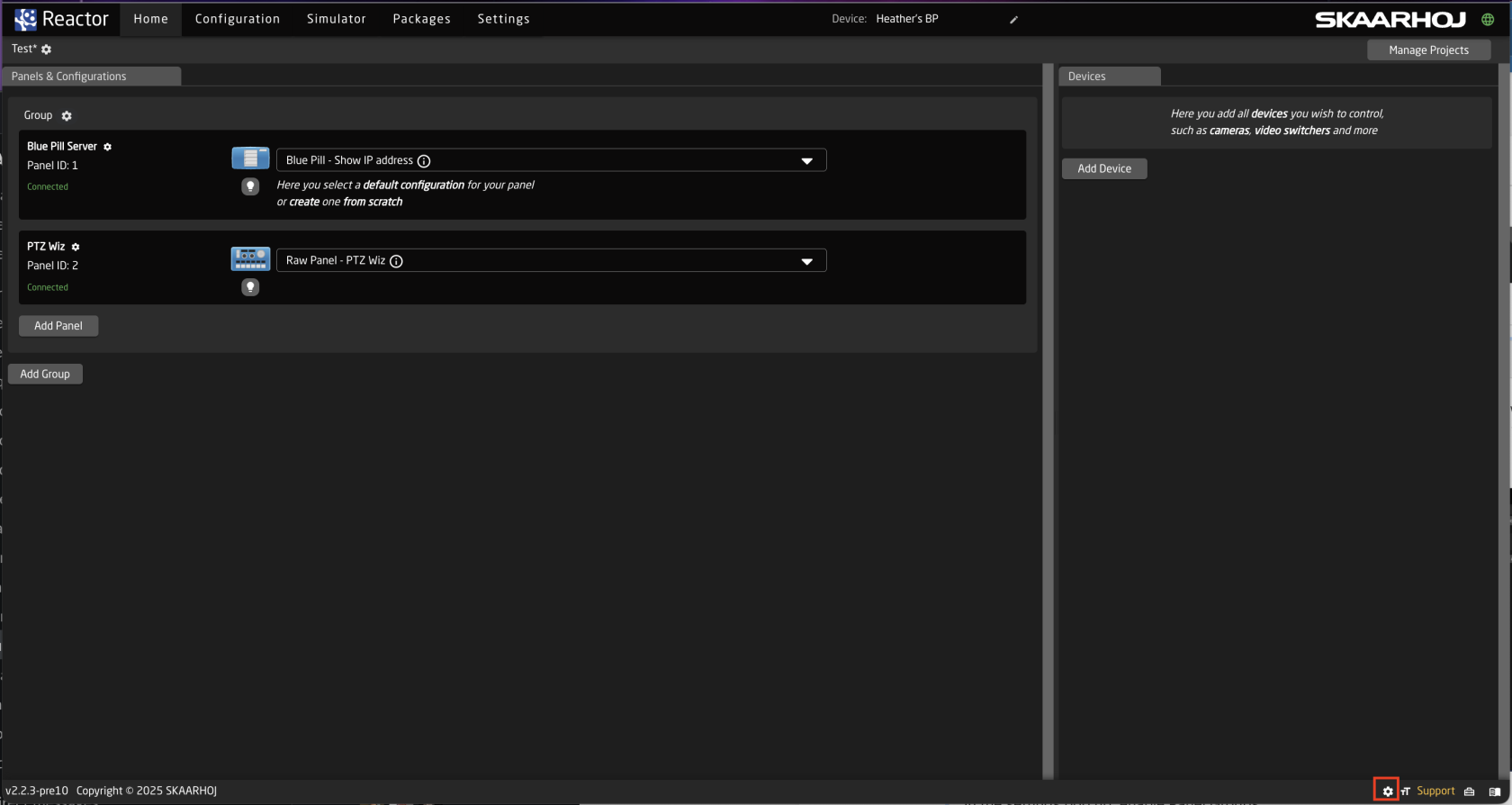Screen dimensions: 1512x805
Task: Click Copyright © 2025 SKAARHOJ text
Action: point(147,791)
